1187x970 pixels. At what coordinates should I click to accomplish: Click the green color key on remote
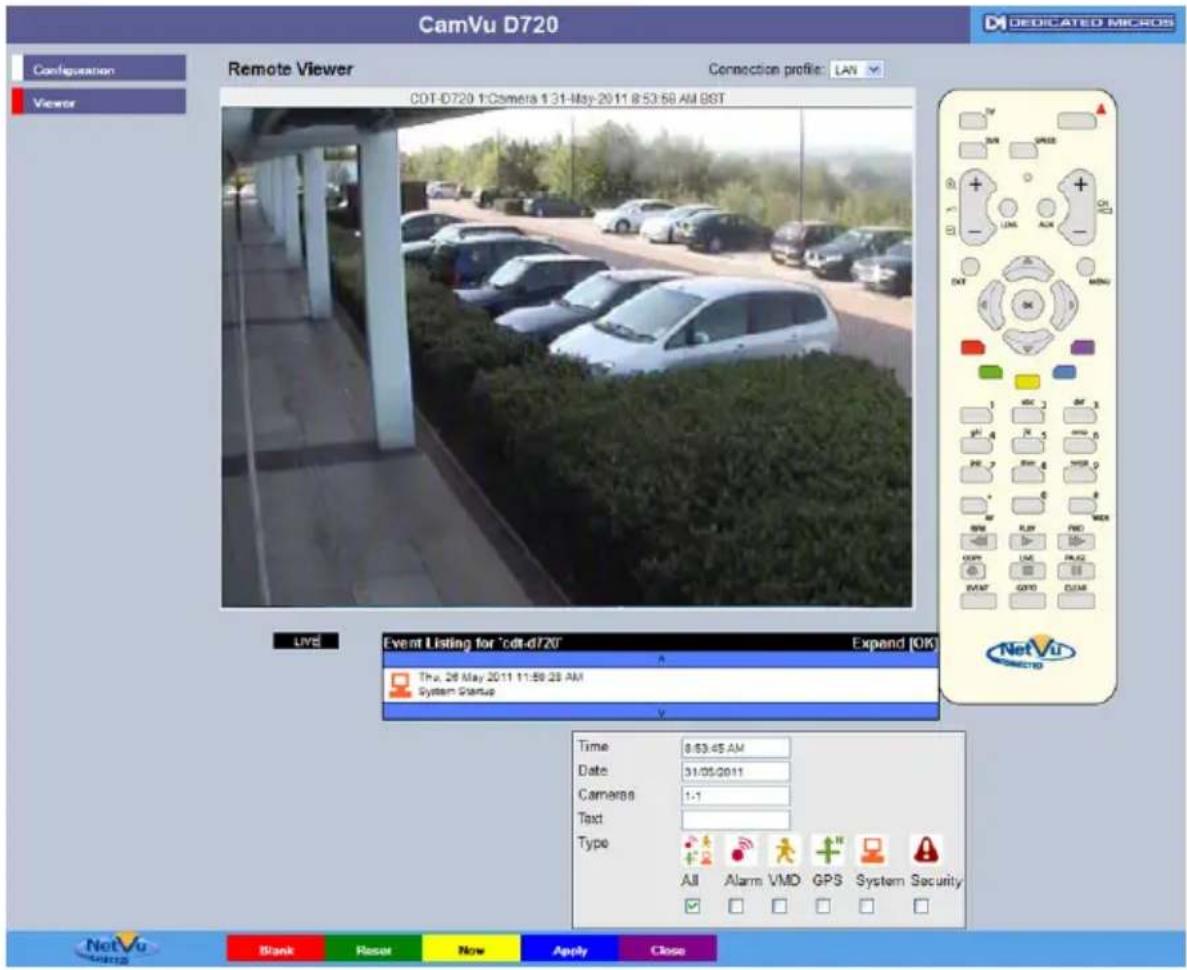point(990,372)
